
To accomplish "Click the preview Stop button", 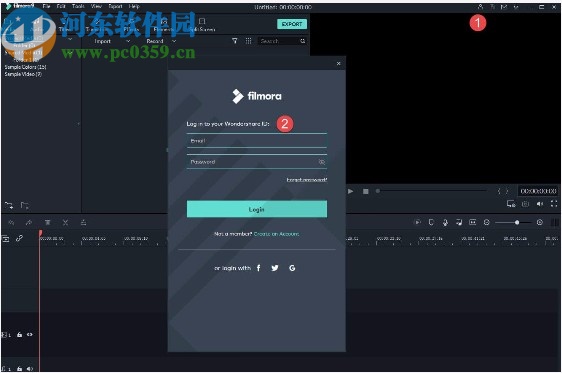I will pyautogui.click(x=366, y=191).
